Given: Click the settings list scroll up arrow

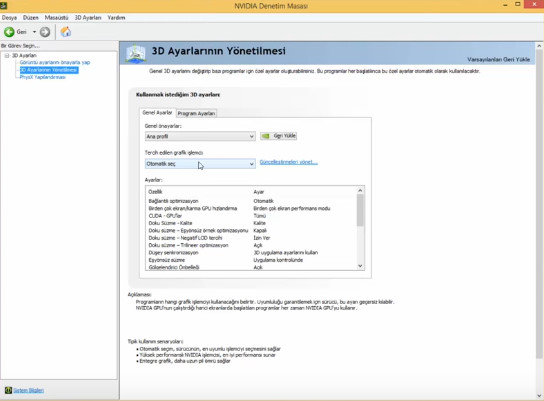Looking at the screenshot, I should point(360,190).
